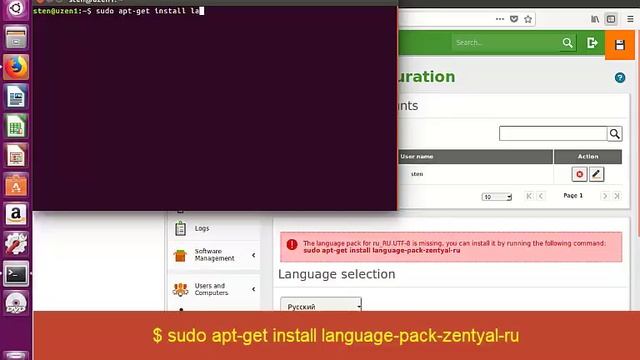Toggle Firefox sidebar icon
Viewport: 640px width, 360px height.
tap(611, 19)
